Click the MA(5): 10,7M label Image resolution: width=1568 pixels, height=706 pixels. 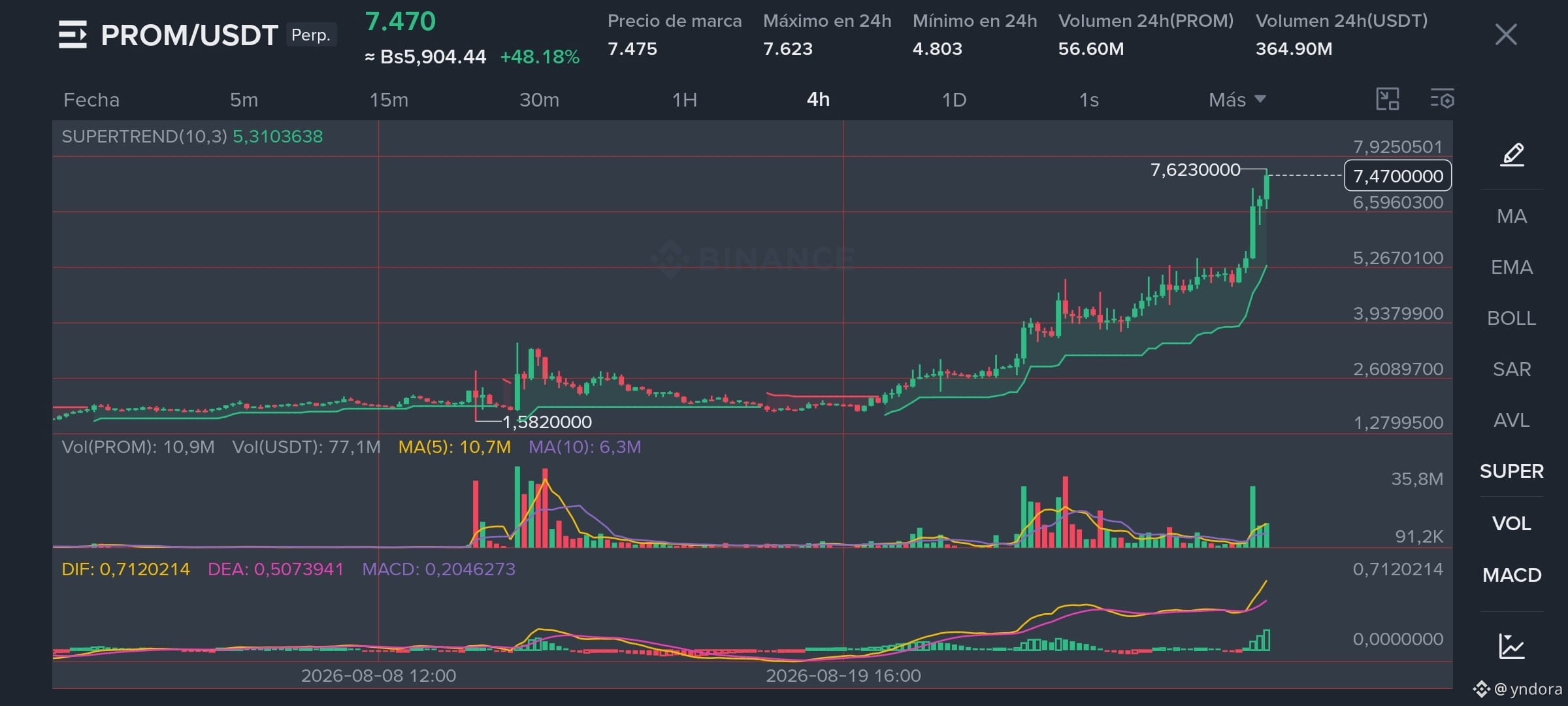click(x=455, y=447)
